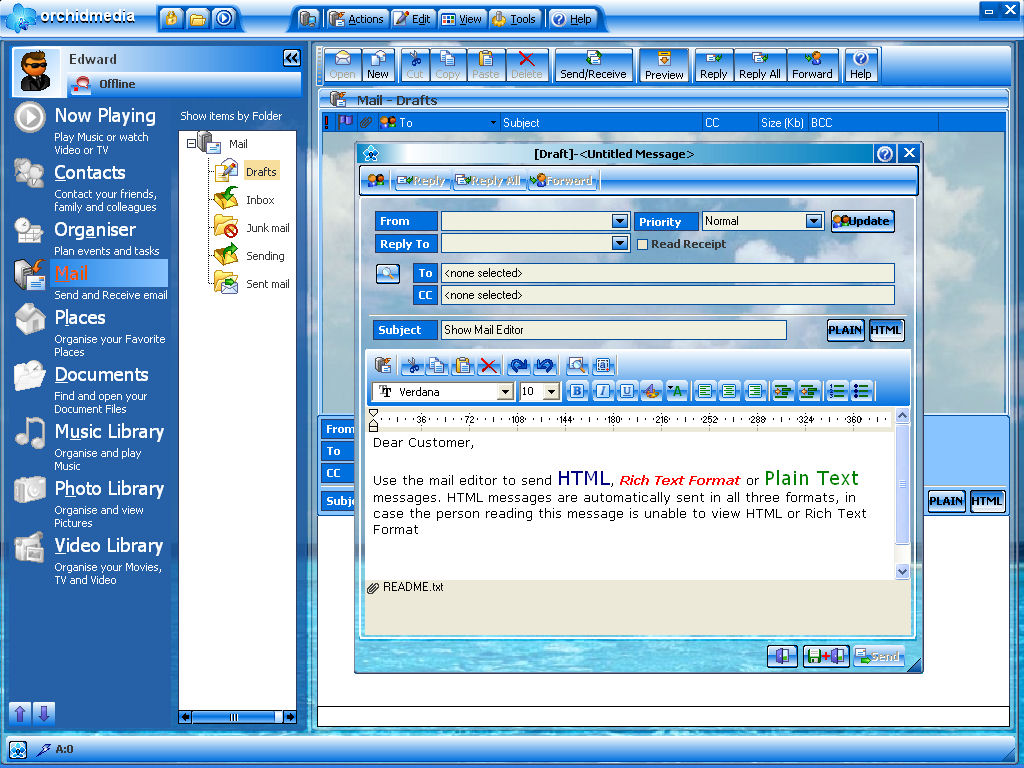This screenshot has width=1024, height=768.
Task: Click the left curved arrow icon in the editor
Action: tap(519, 366)
